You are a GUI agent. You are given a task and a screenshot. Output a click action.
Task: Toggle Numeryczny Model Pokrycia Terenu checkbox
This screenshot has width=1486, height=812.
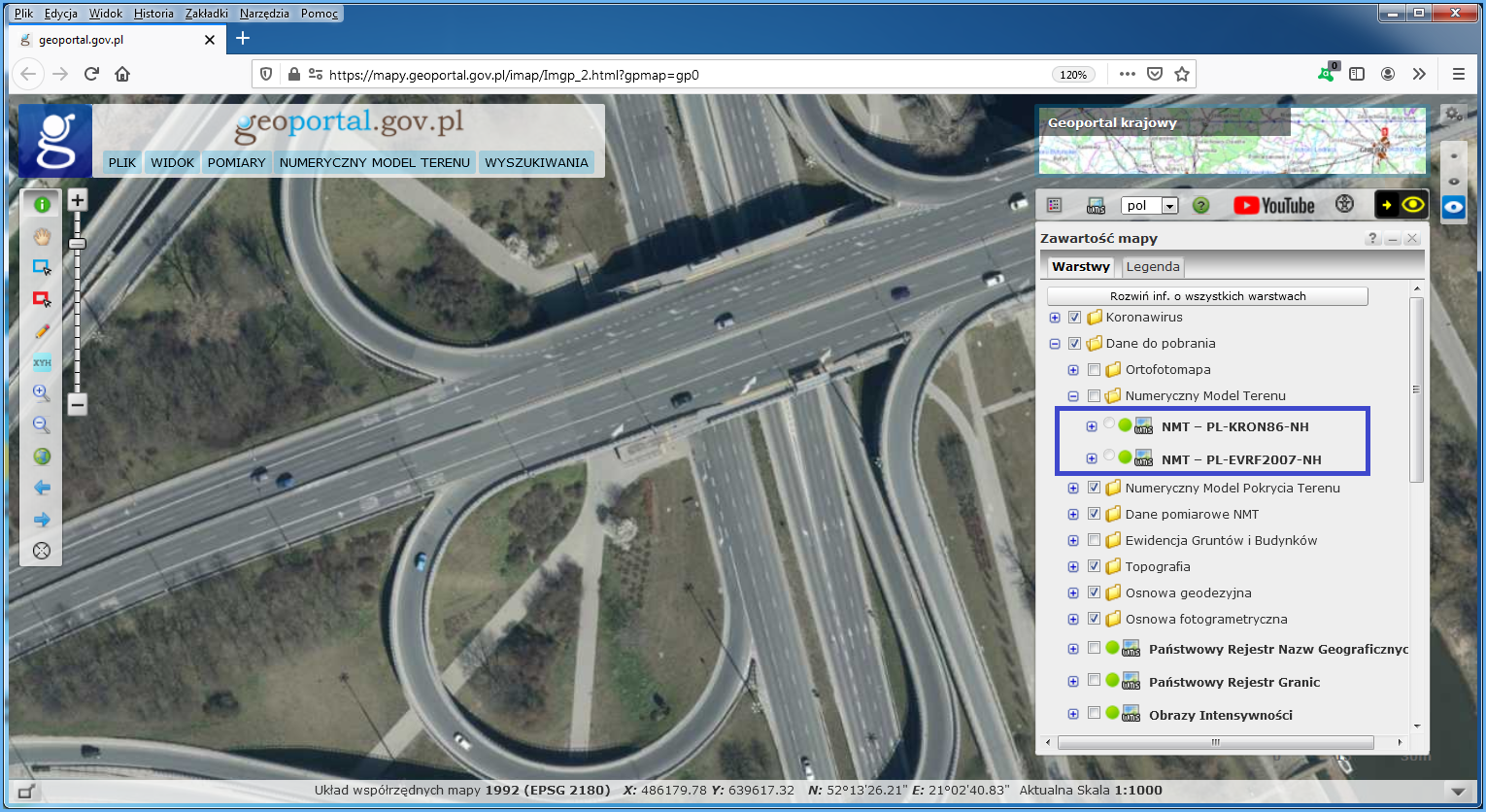(1094, 488)
